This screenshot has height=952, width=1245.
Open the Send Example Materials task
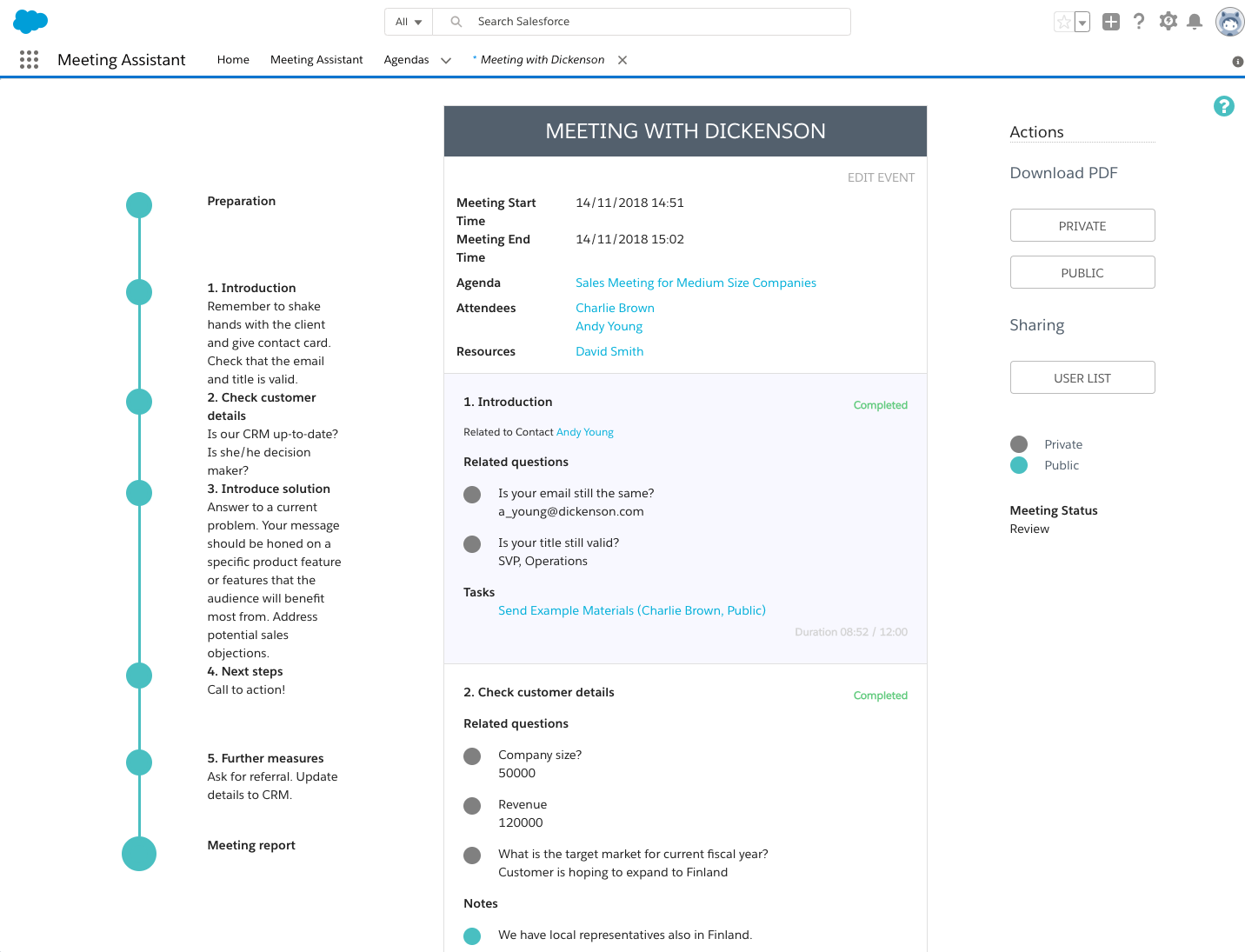click(632, 610)
